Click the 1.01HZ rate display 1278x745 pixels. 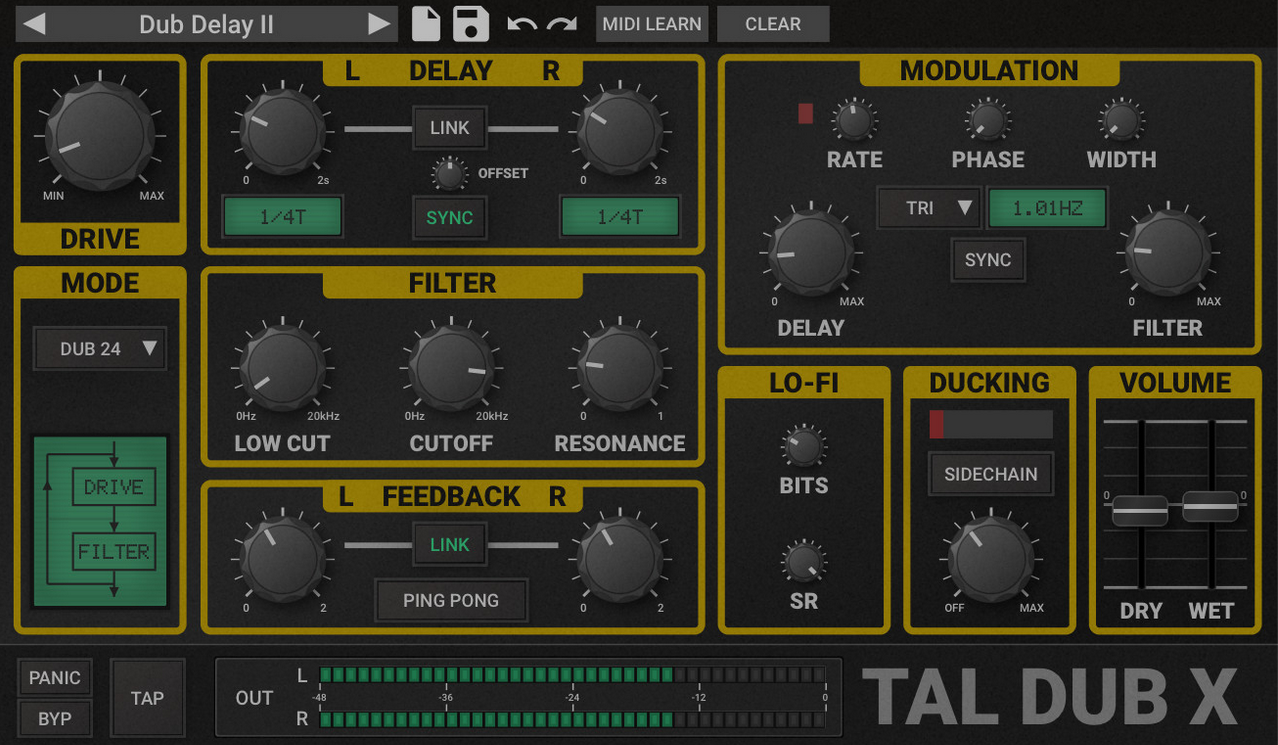(x=1048, y=208)
